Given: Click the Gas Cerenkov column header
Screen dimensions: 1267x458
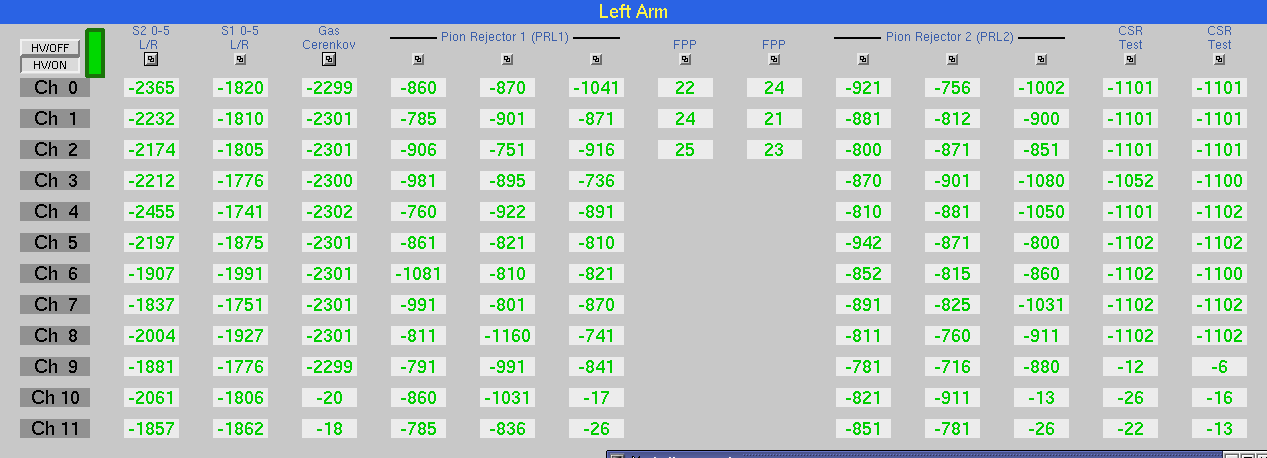Looking at the screenshot, I should point(329,38).
